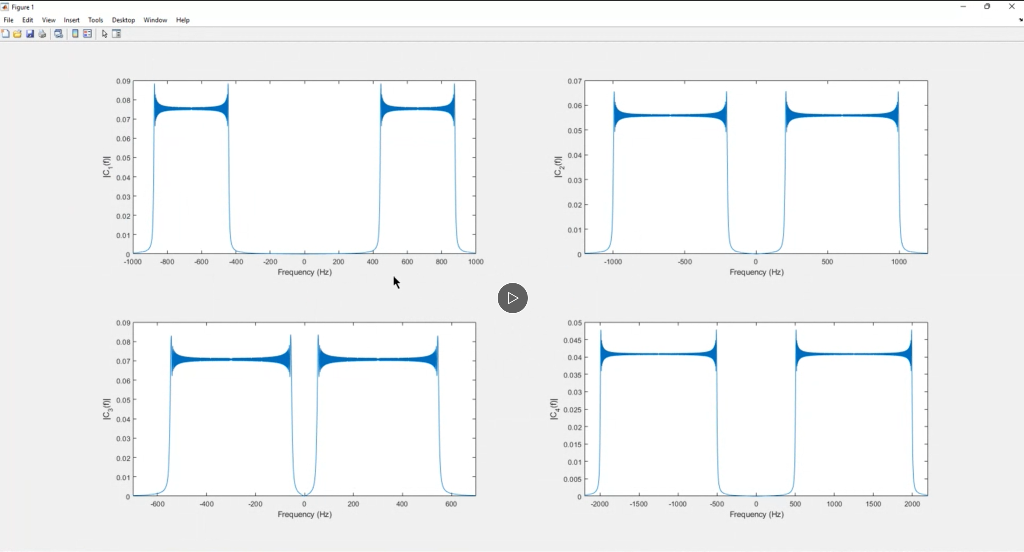Print the figure with the printer icon
This screenshot has height=552, width=1024.
pos(42,34)
